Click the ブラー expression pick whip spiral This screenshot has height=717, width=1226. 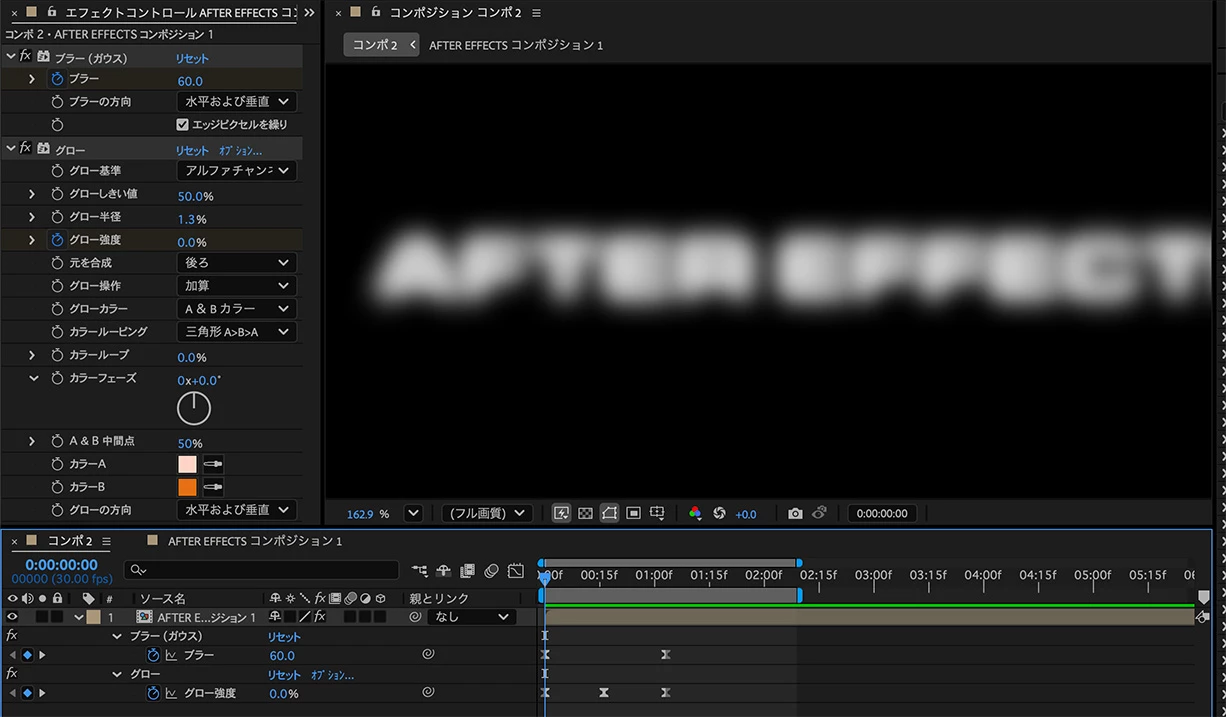[427, 654]
